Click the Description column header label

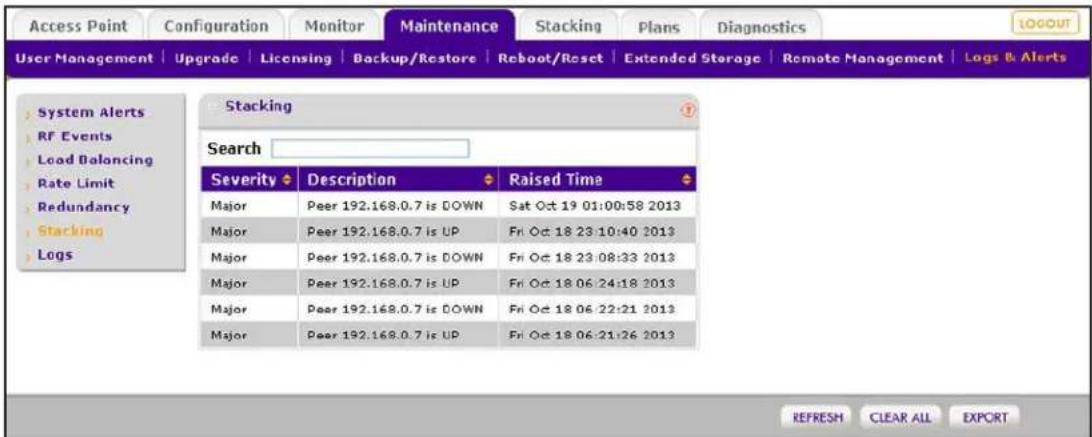pos(352,180)
